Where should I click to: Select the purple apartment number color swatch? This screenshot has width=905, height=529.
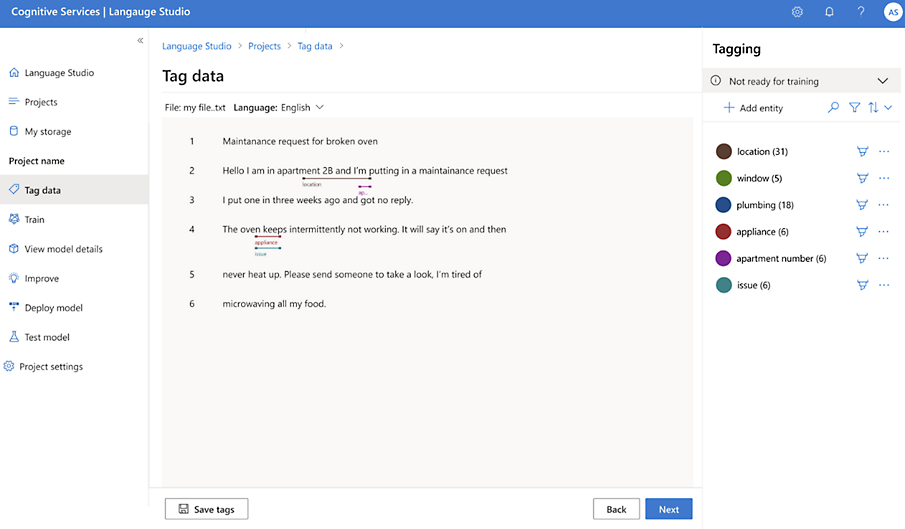(724, 258)
